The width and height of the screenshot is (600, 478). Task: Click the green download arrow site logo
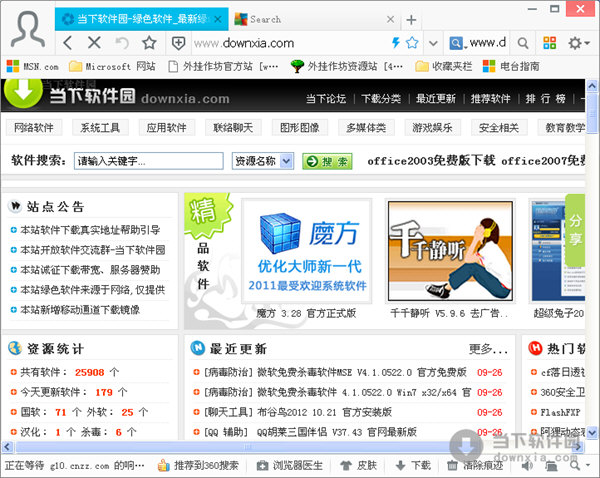coord(23,92)
